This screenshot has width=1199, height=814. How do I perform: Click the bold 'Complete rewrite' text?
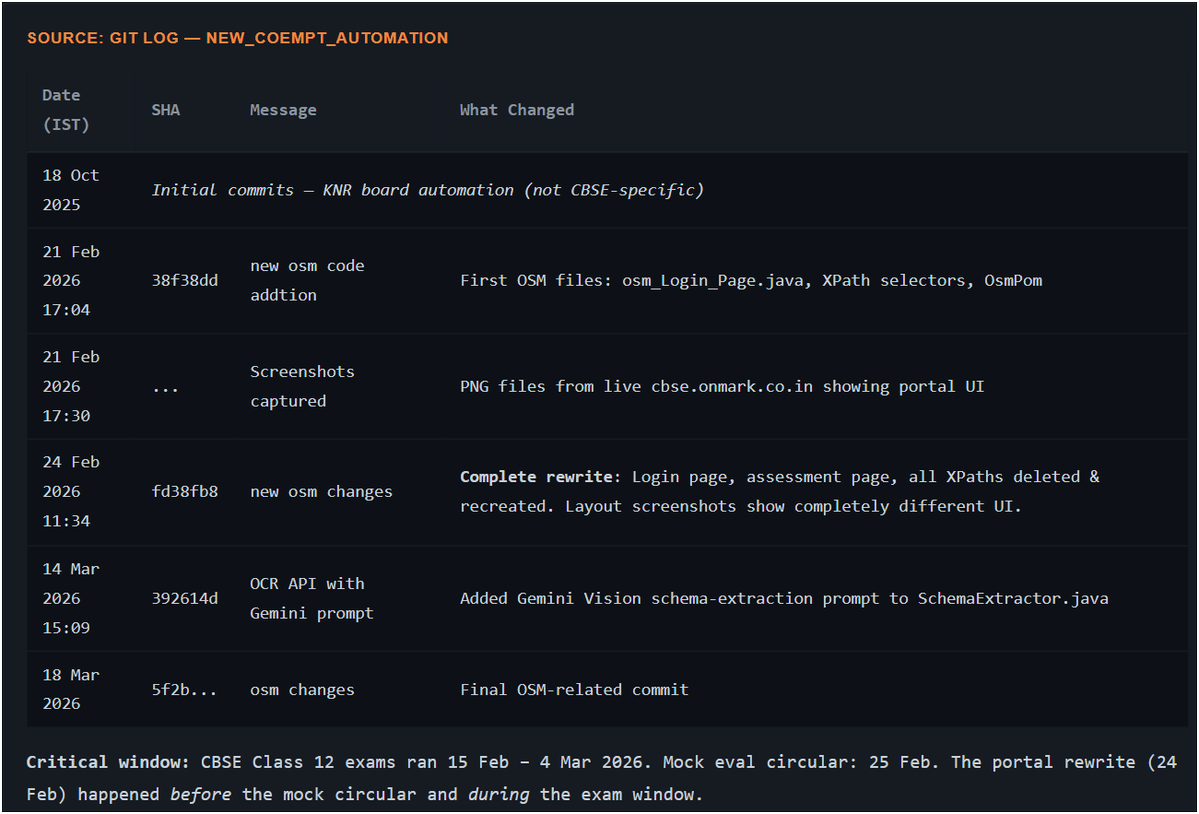[x=536, y=476]
